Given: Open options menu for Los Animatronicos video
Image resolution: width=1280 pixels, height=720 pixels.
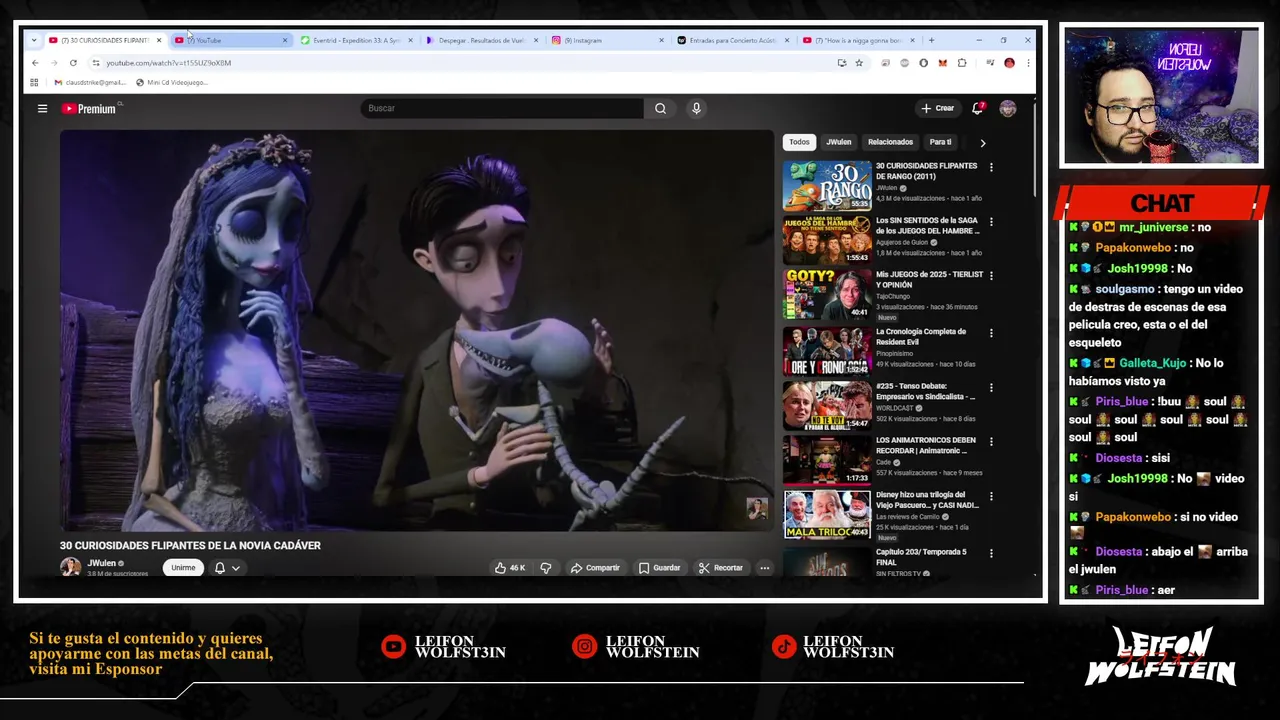Looking at the screenshot, I should (991, 442).
